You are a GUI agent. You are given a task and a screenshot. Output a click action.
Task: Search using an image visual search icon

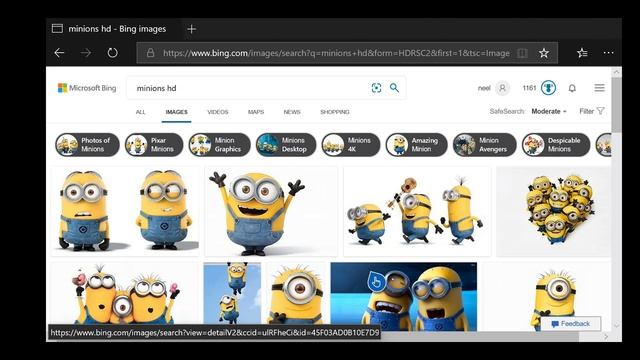tap(376, 88)
